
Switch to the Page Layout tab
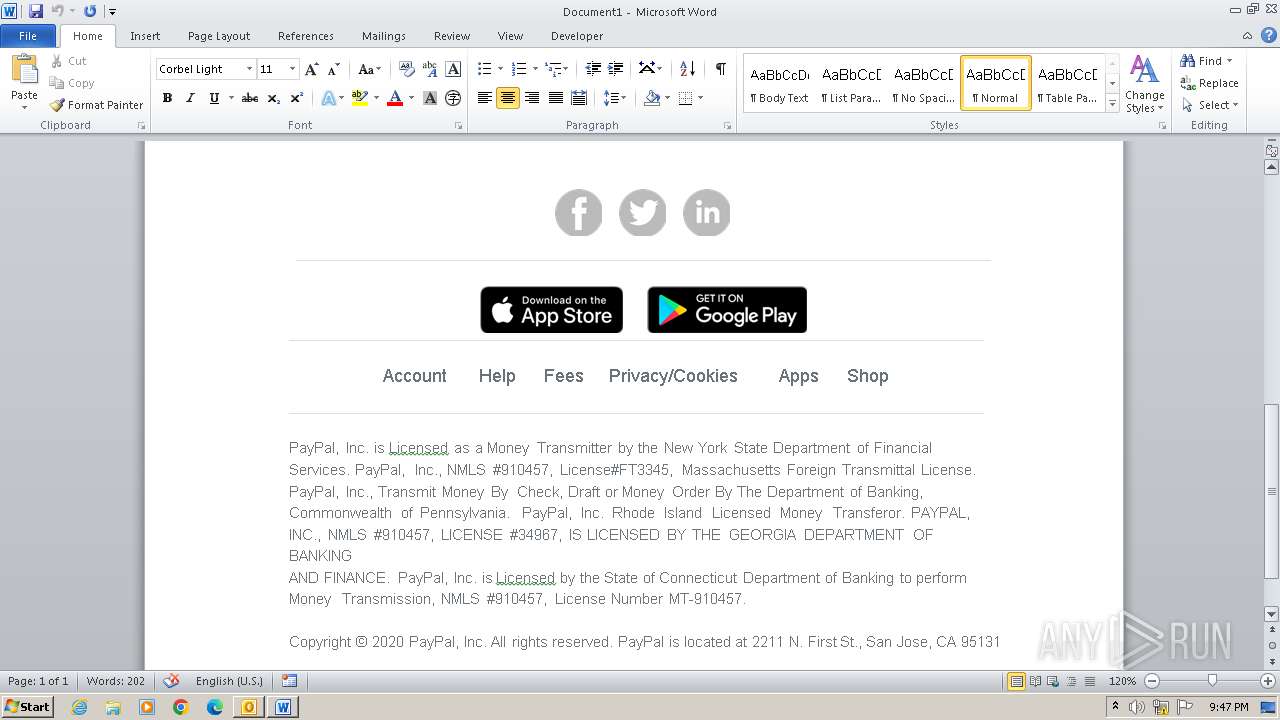point(219,36)
